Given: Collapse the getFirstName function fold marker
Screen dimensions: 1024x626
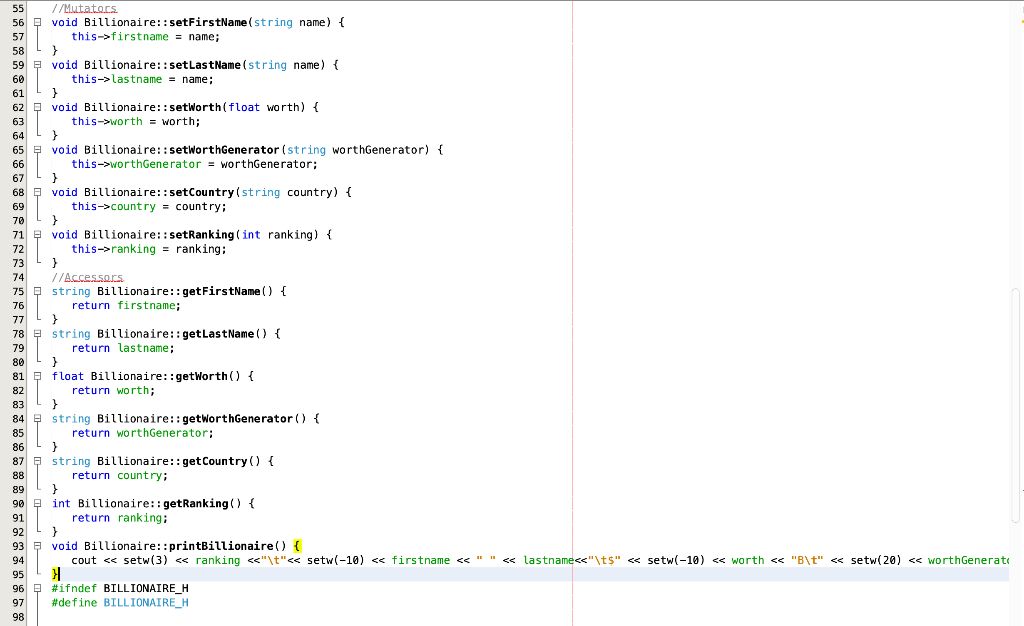Looking at the screenshot, I should tap(36, 291).
